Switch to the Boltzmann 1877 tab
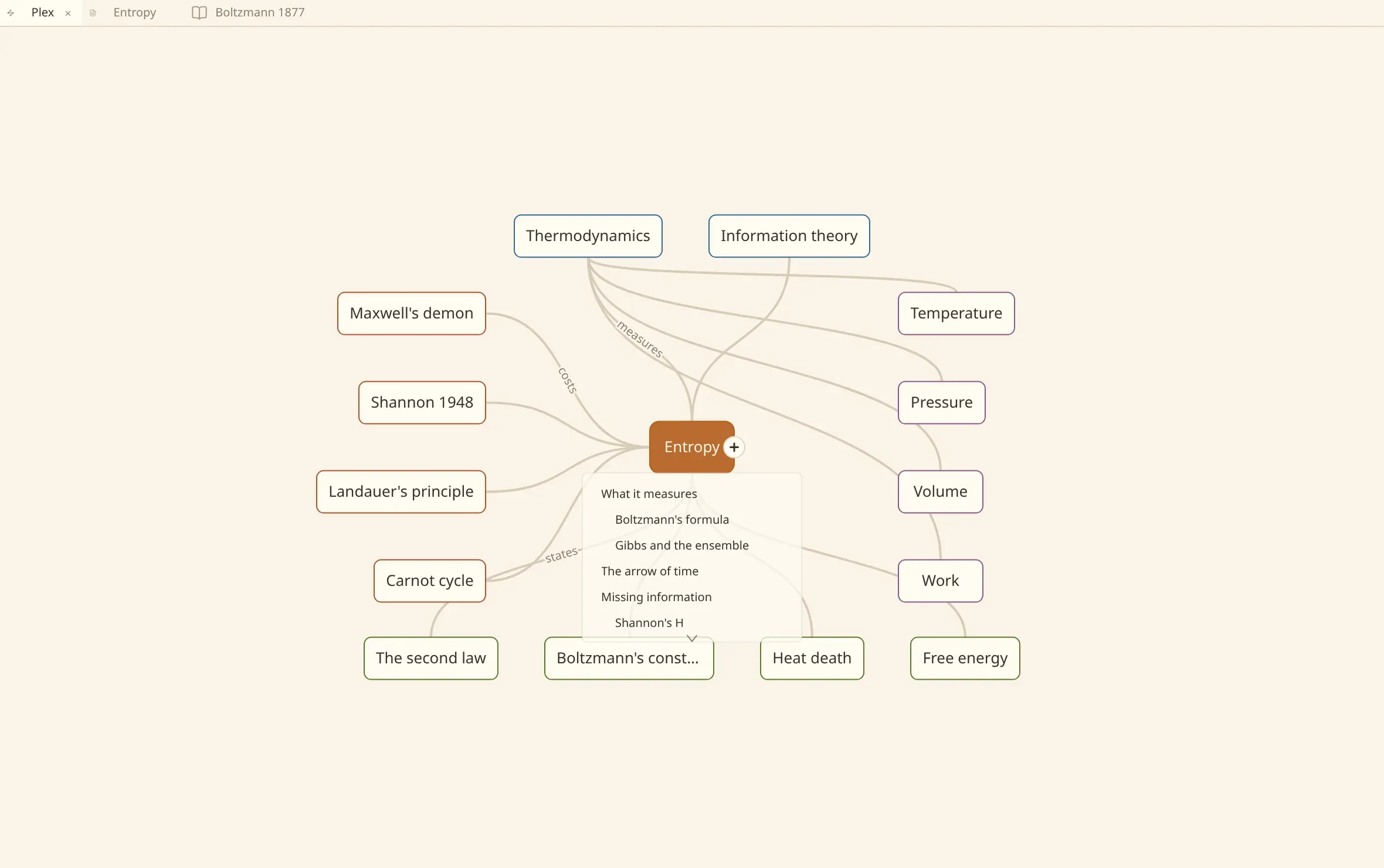 (260, 12)
